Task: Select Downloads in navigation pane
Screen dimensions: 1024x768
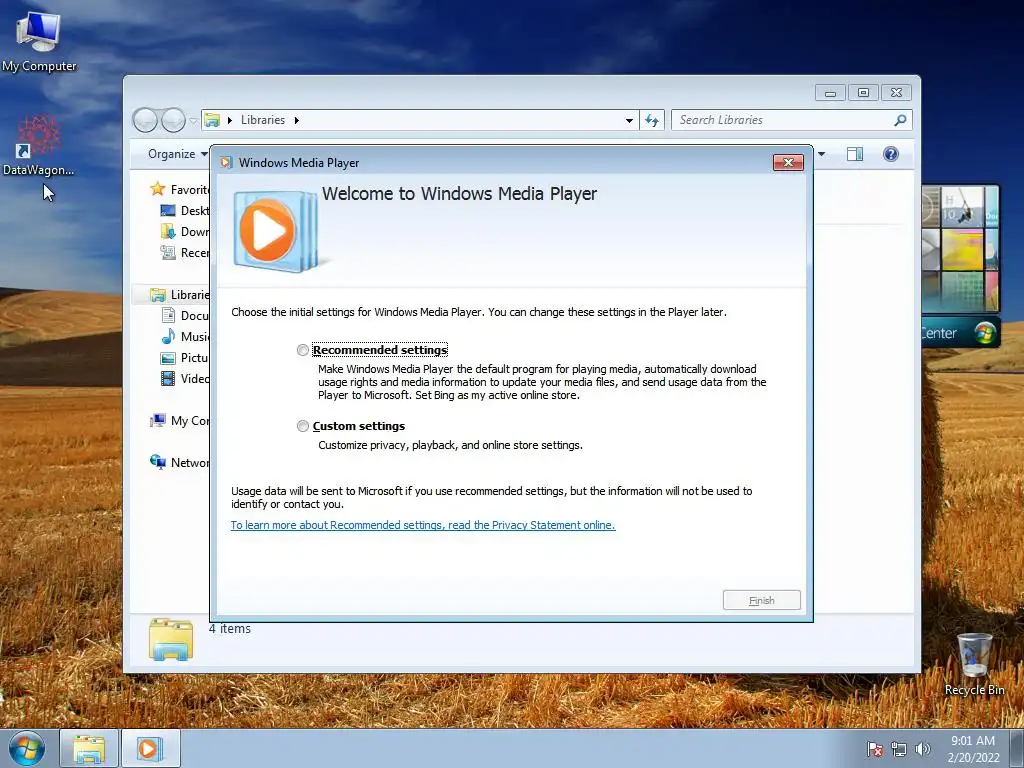Action: click(x=185, y=231)
